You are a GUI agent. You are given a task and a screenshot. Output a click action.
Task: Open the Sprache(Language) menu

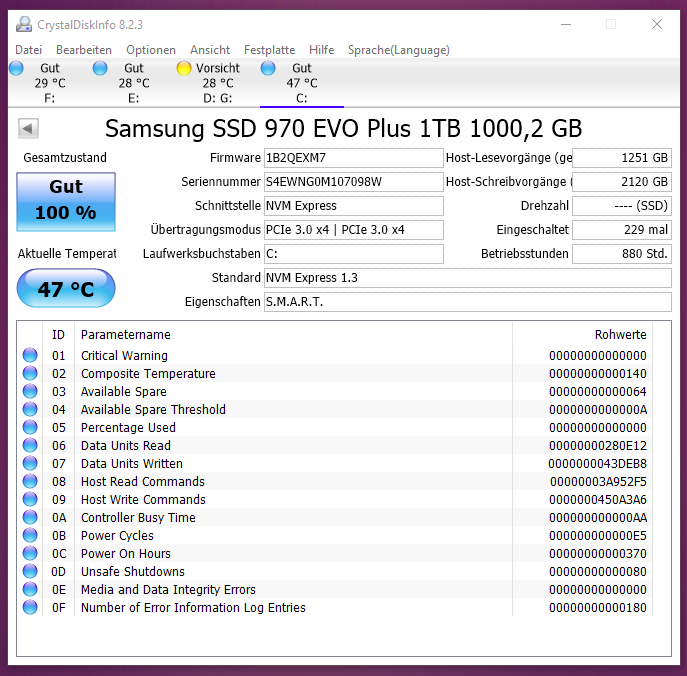[x=399, y=50]
